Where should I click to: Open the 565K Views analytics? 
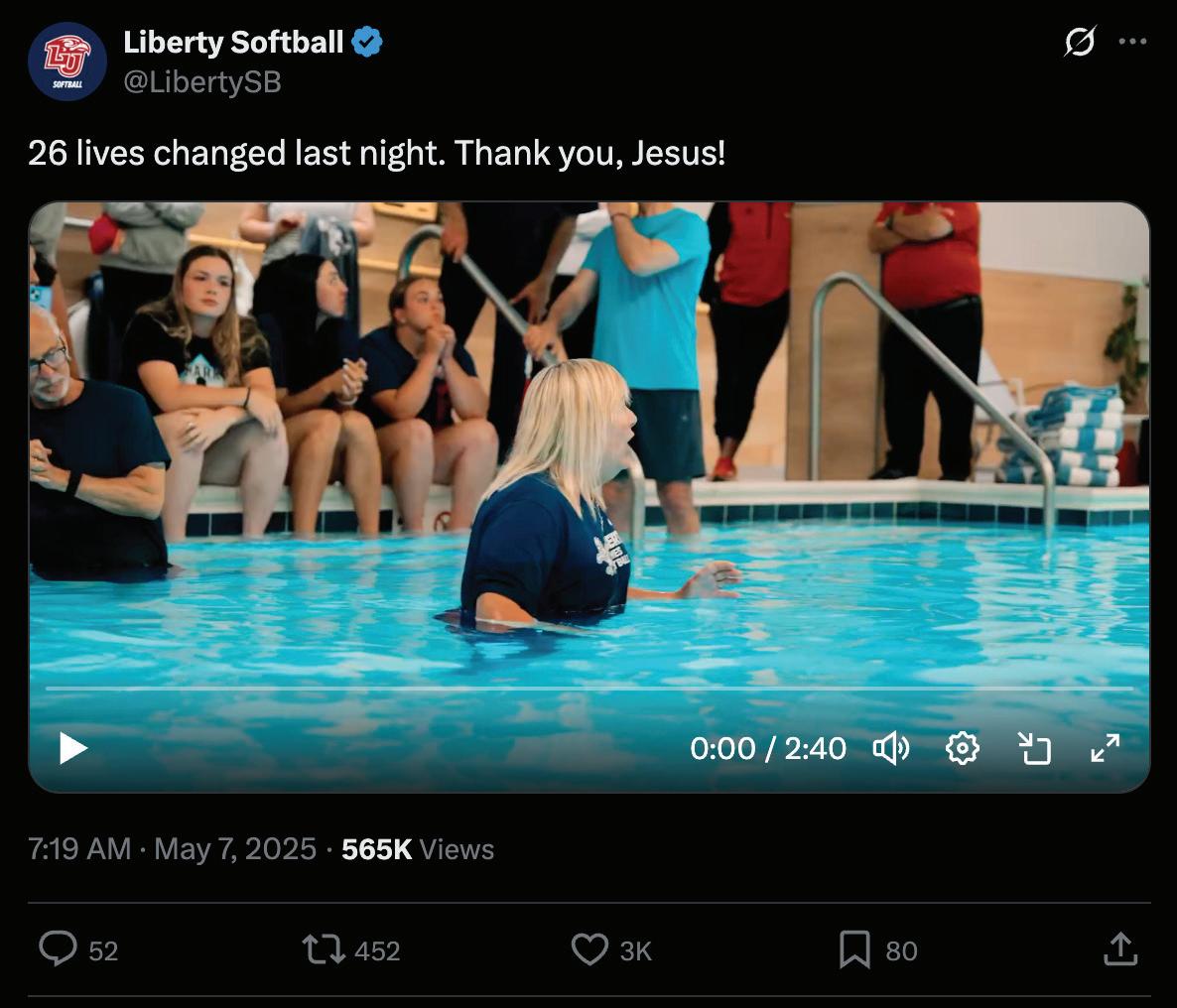coord(418,849)
